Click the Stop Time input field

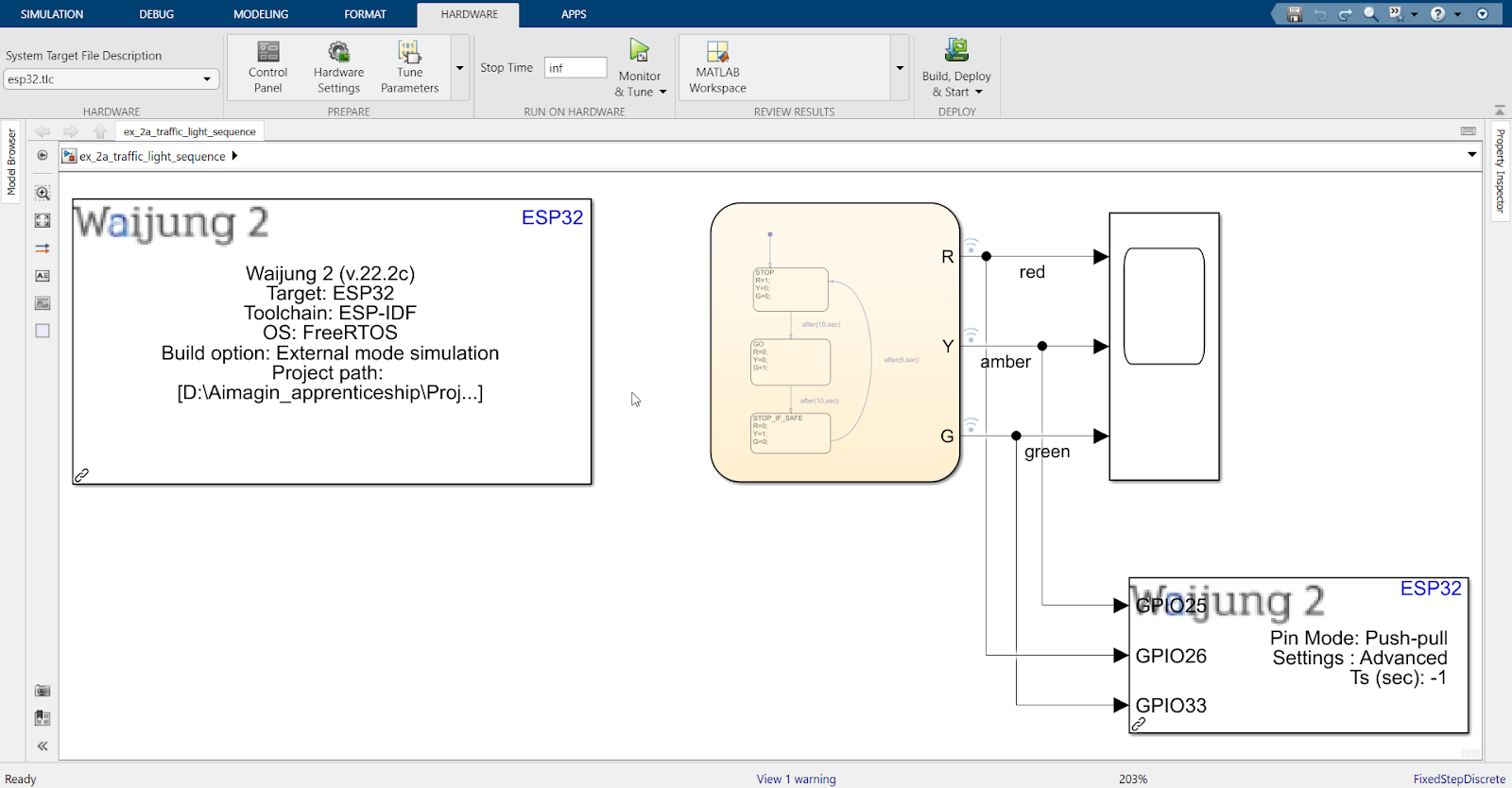coord(576,68)
